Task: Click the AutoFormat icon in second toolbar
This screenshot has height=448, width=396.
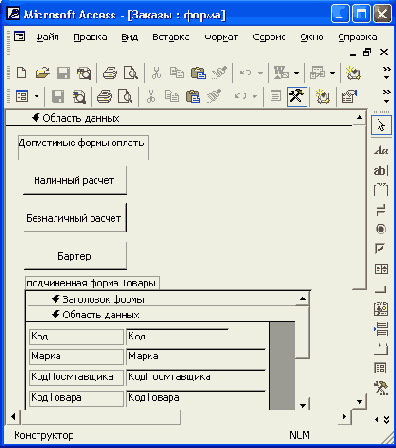Action: (x=322, y=97)
